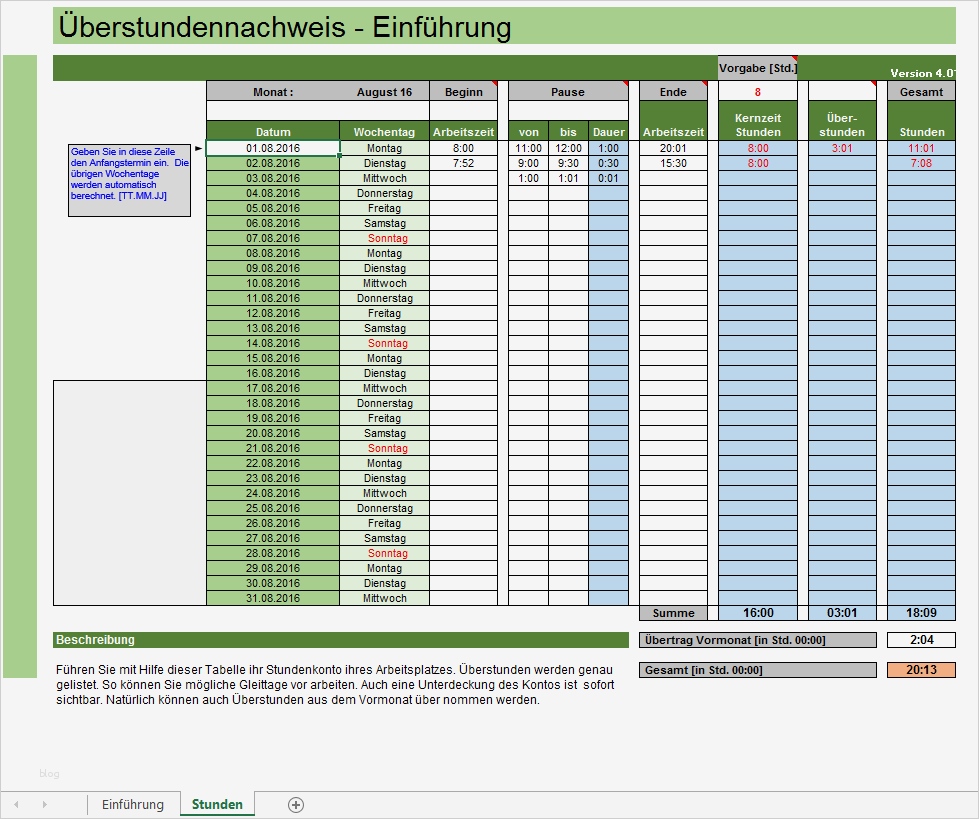
Task: Add a new sheet with the plus icon
Action: pyautogui.click(x=296, y=805)
